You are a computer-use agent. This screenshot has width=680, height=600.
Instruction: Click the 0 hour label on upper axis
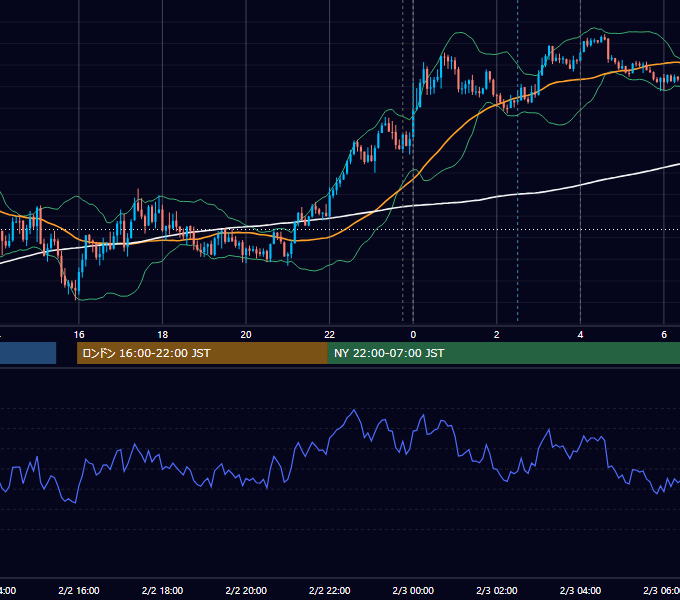413,335
